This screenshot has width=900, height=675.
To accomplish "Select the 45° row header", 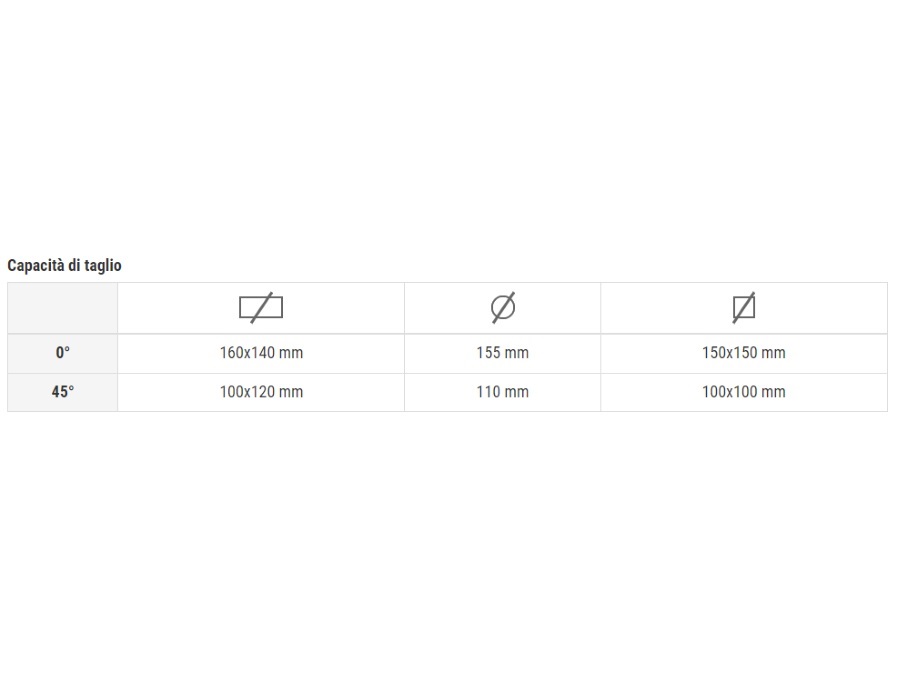I will [63, 392].
